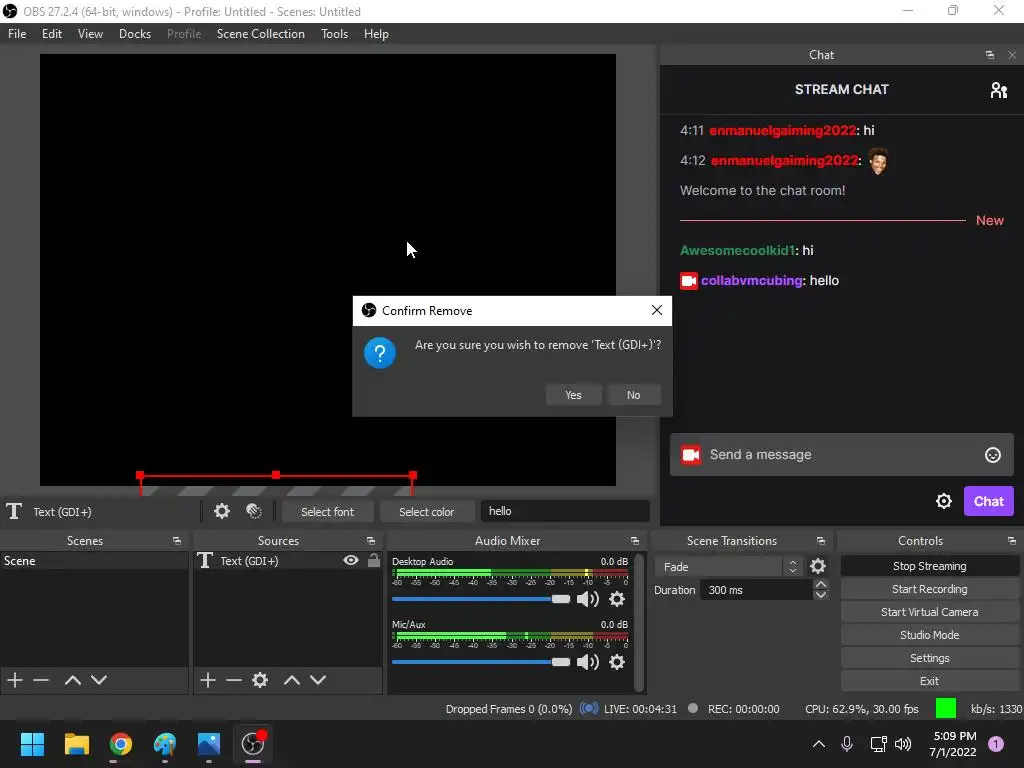Click the Duration 300 ms field
Viewport: 1024px width, 768px height.
[x=756, y=590]
